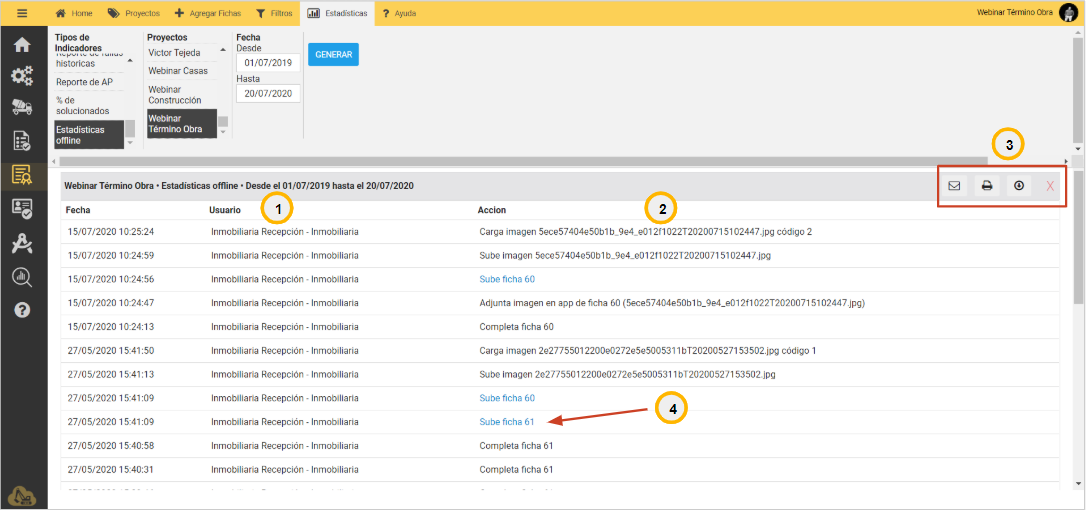Open the Agregar Fichas tab
This screenshot has height=511, width=1088.
[207, 13]
